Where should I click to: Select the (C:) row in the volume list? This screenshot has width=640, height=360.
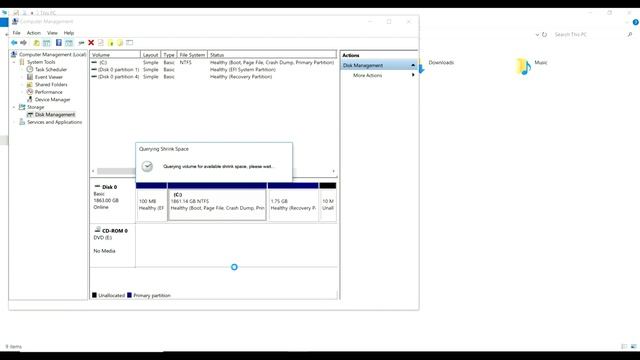pyautogui.click(x=213, y=62)
